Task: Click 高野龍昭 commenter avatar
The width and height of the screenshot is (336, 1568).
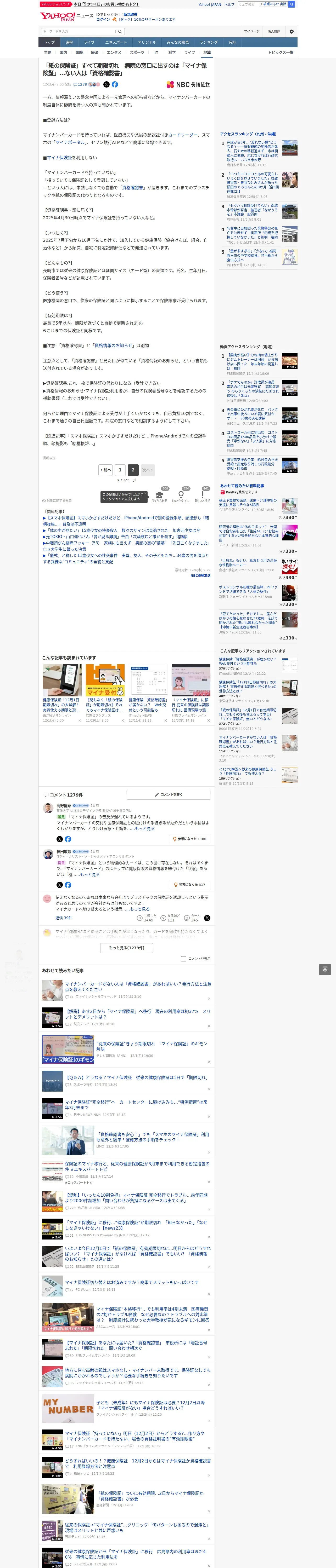Action: pyautogui.click(x=48, y=808)
